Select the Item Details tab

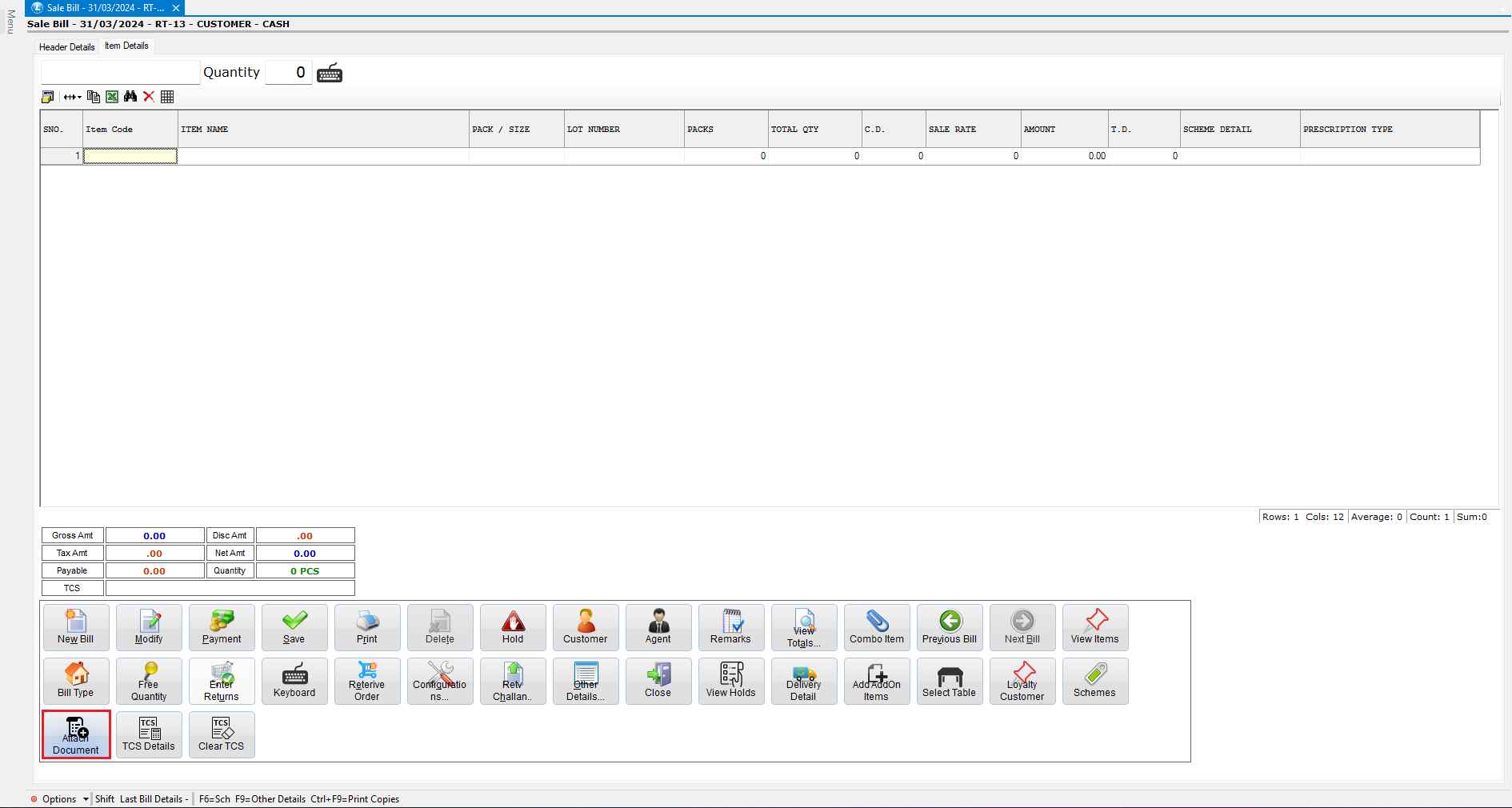(126, 46)
